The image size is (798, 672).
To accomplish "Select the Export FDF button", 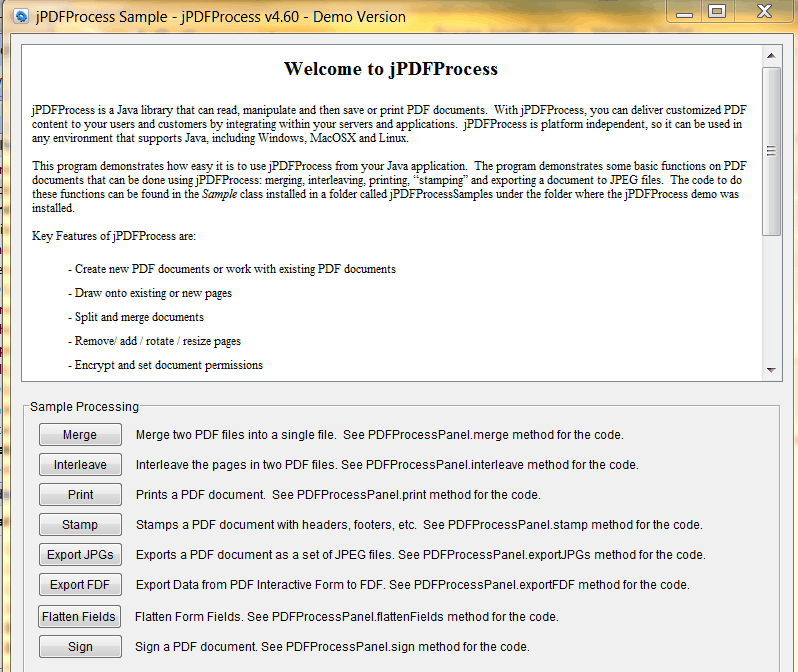I will pos(80,584).
